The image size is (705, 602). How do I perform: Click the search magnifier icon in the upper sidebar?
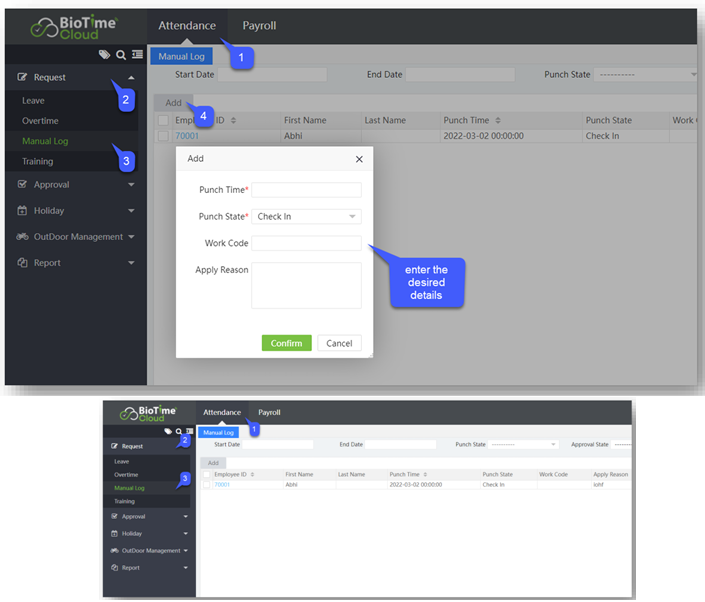coord(120,55)
